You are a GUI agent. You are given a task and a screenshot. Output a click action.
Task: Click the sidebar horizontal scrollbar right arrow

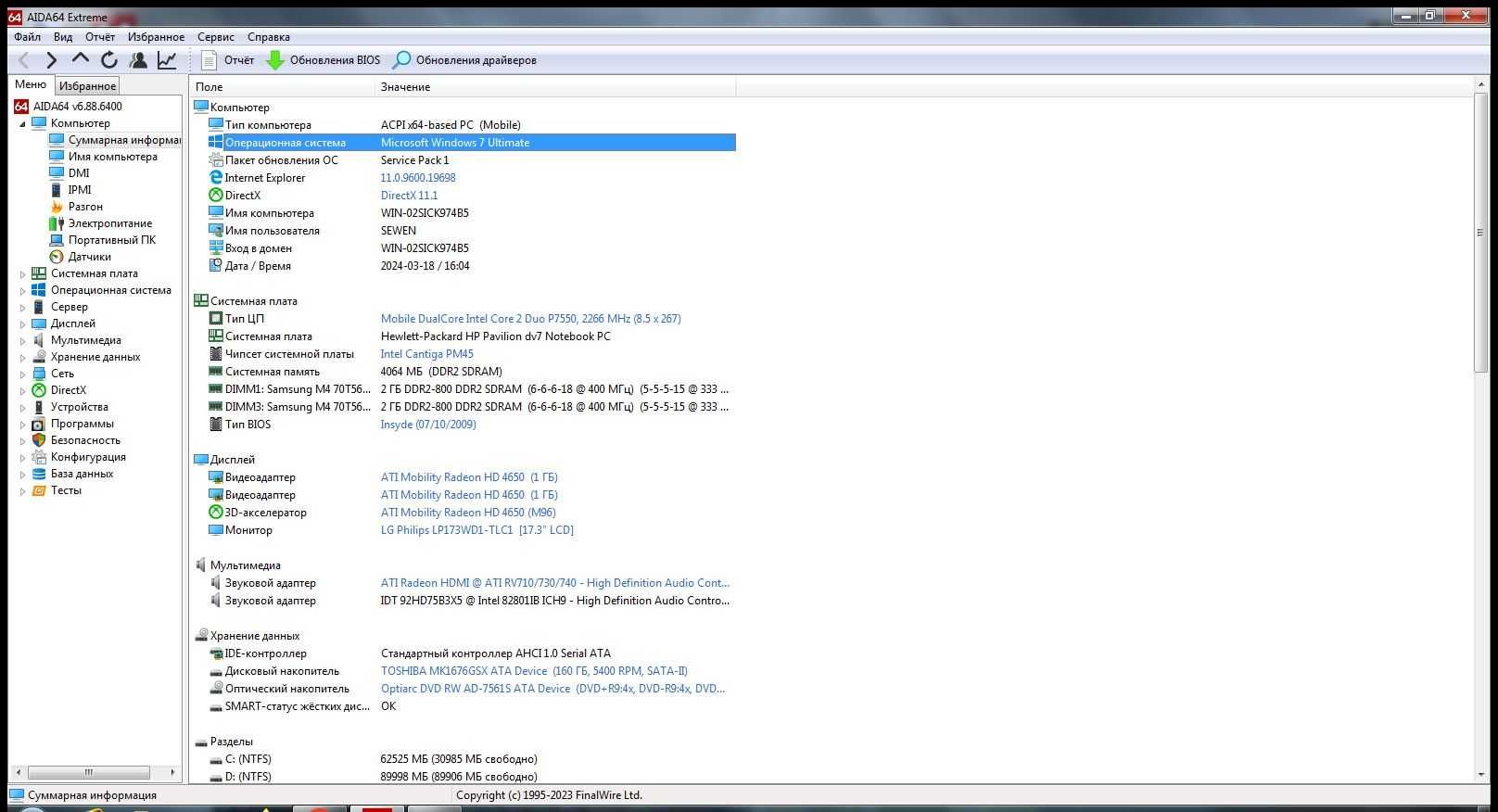click(172, 772)
